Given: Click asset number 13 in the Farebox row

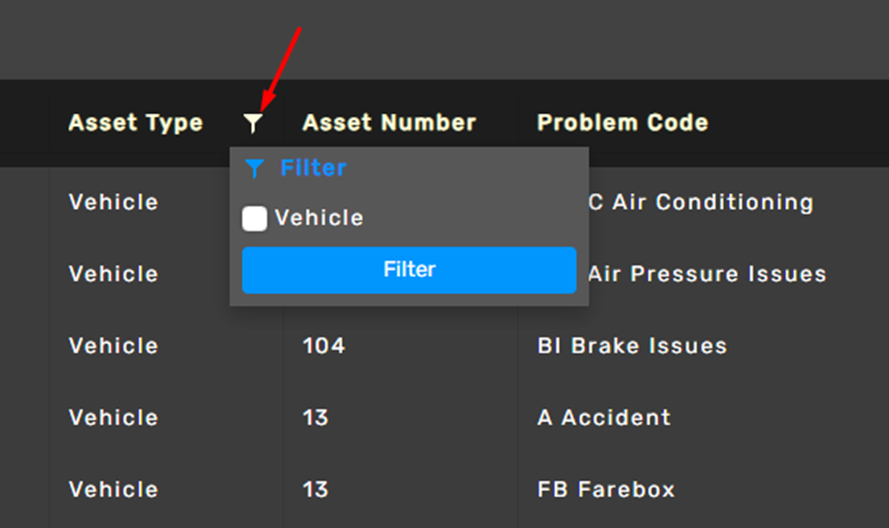Looking at the screenshot, I should coord(315,489).
